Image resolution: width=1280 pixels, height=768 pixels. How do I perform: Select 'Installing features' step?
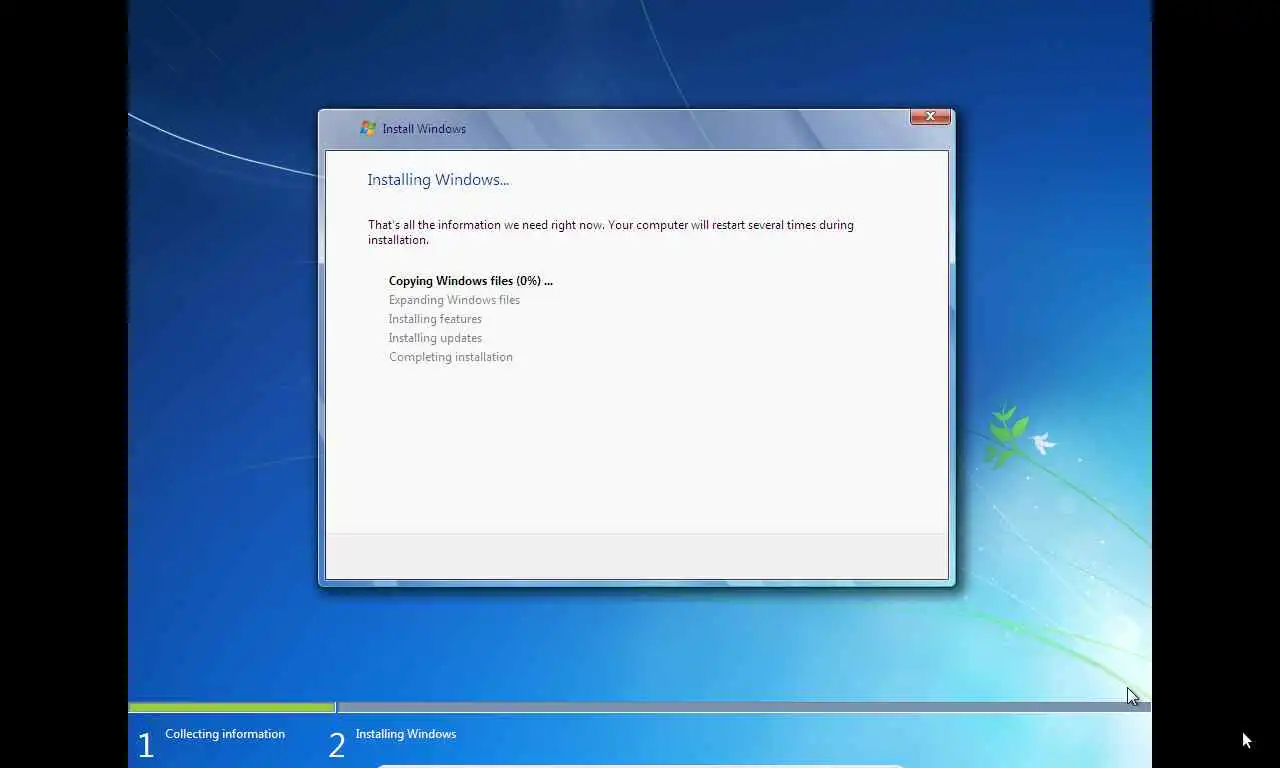click(435, 319)
